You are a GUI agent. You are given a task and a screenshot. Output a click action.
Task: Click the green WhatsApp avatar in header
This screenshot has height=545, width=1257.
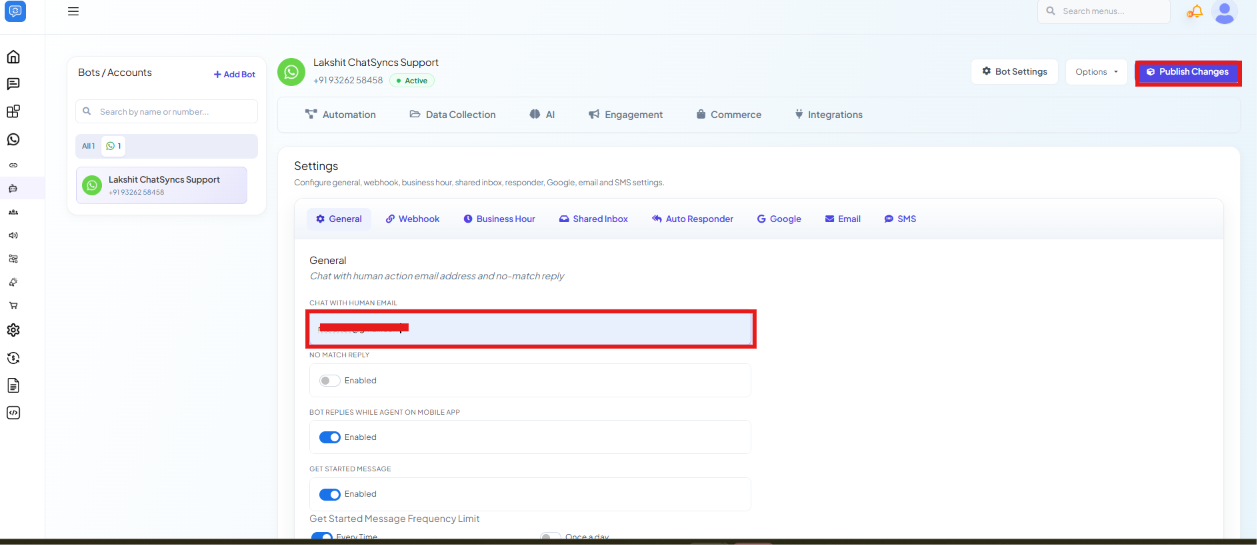point(291,72)
